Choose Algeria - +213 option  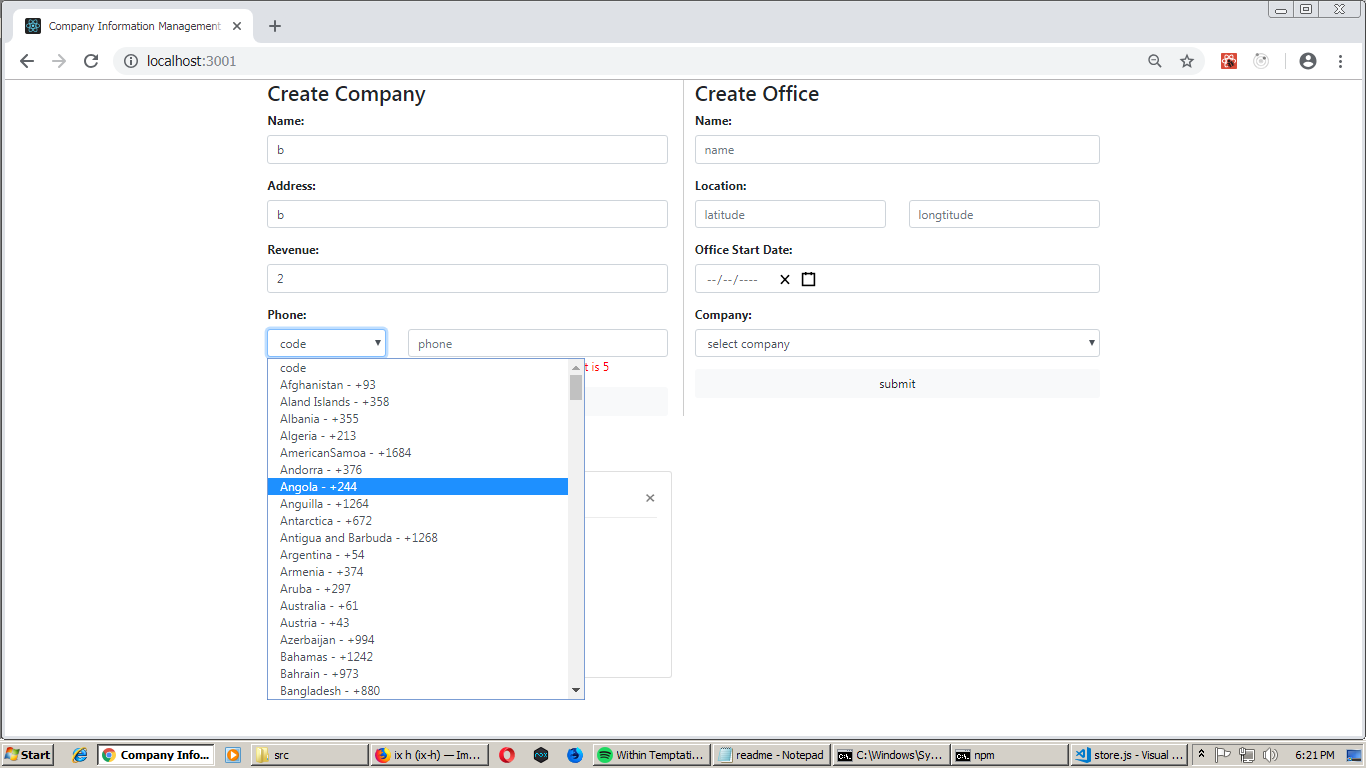[x=418, y=436]
